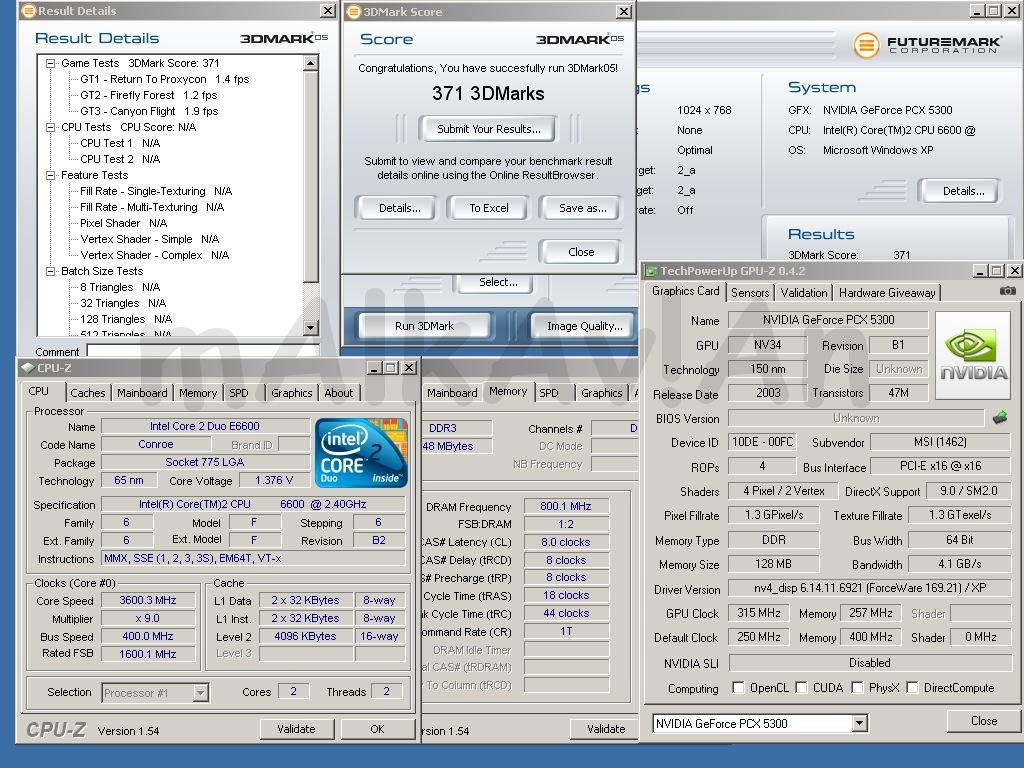Screen dimensions: 1024x768
Task: Collapse the Feature Tests tree node
Action: (x=50, y=175)
